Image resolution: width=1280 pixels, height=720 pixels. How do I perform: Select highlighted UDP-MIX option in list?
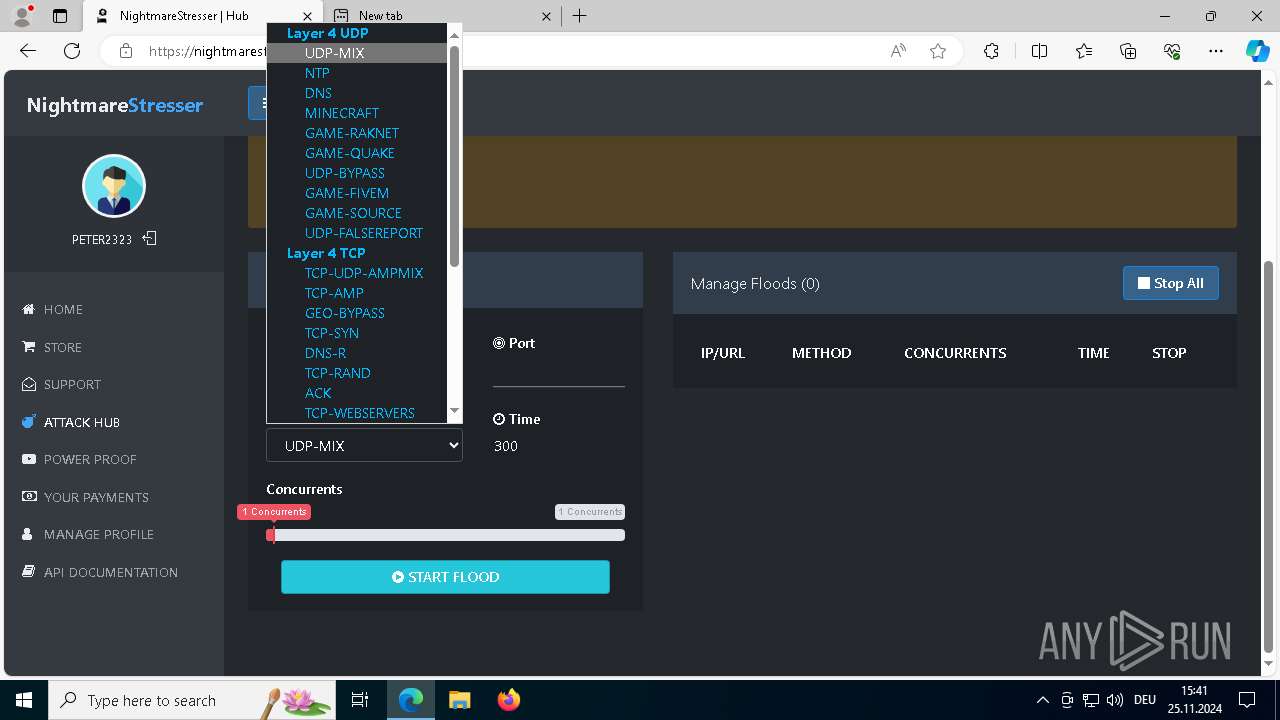pos(357,53)
